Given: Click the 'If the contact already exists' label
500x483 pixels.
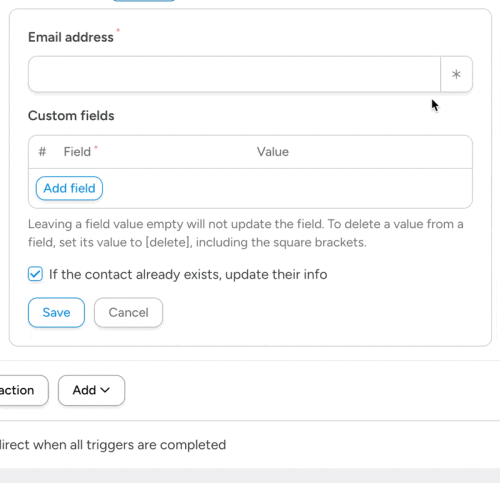Looking at the screenshot, I should click(188, 274).
